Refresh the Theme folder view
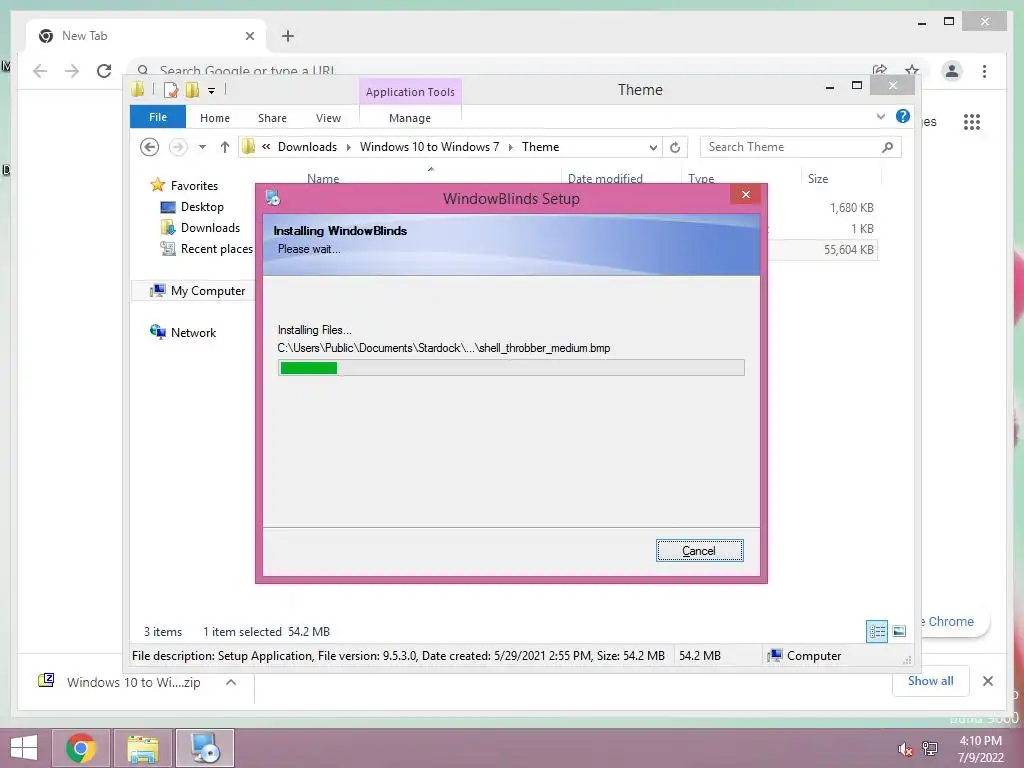Screen dimensions: 1024x768 click(x=675, y=148)
